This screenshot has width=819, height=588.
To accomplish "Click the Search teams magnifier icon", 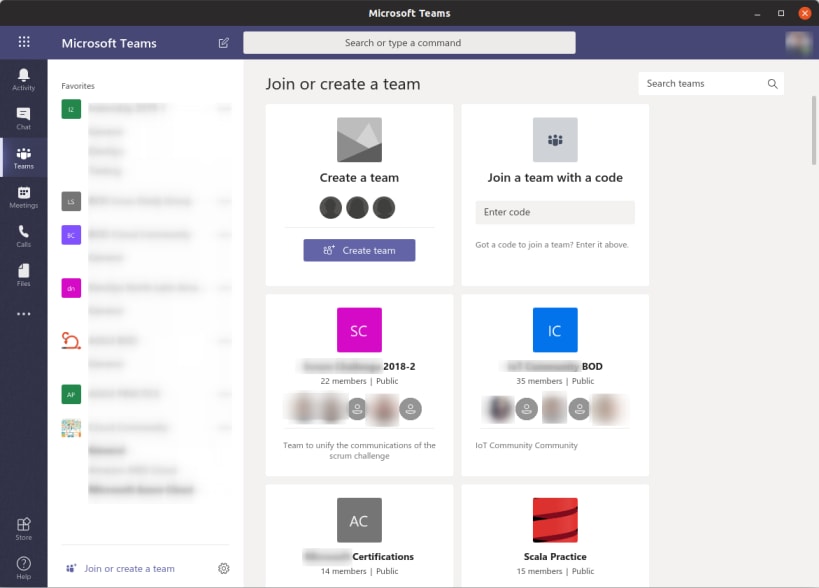I will [x=773, y=84].
